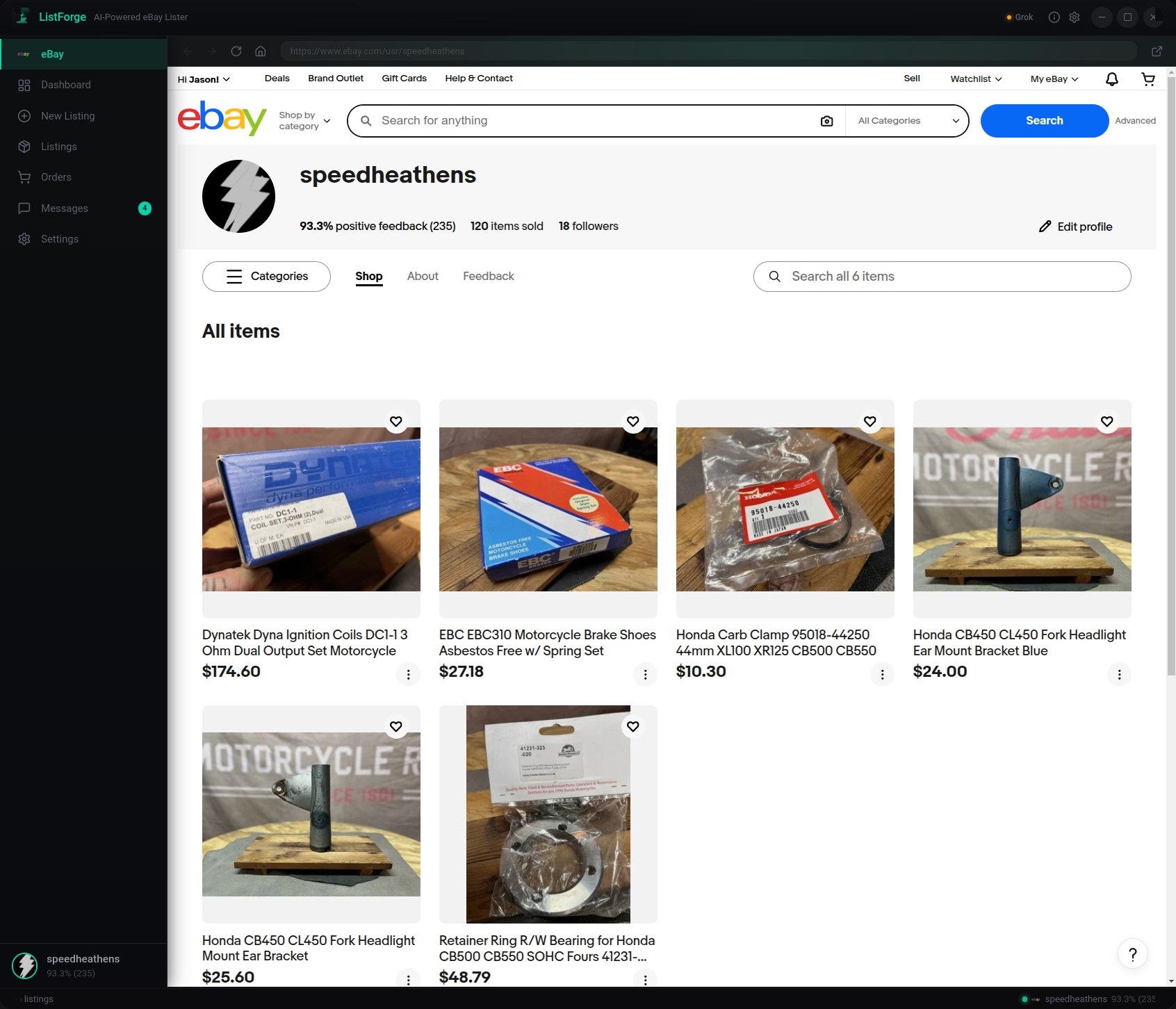The width and height of the screenshot is (1176, 1009).
Task: Open options menu for $24.00 Bracket Blue
Action: click(1120, 674)
